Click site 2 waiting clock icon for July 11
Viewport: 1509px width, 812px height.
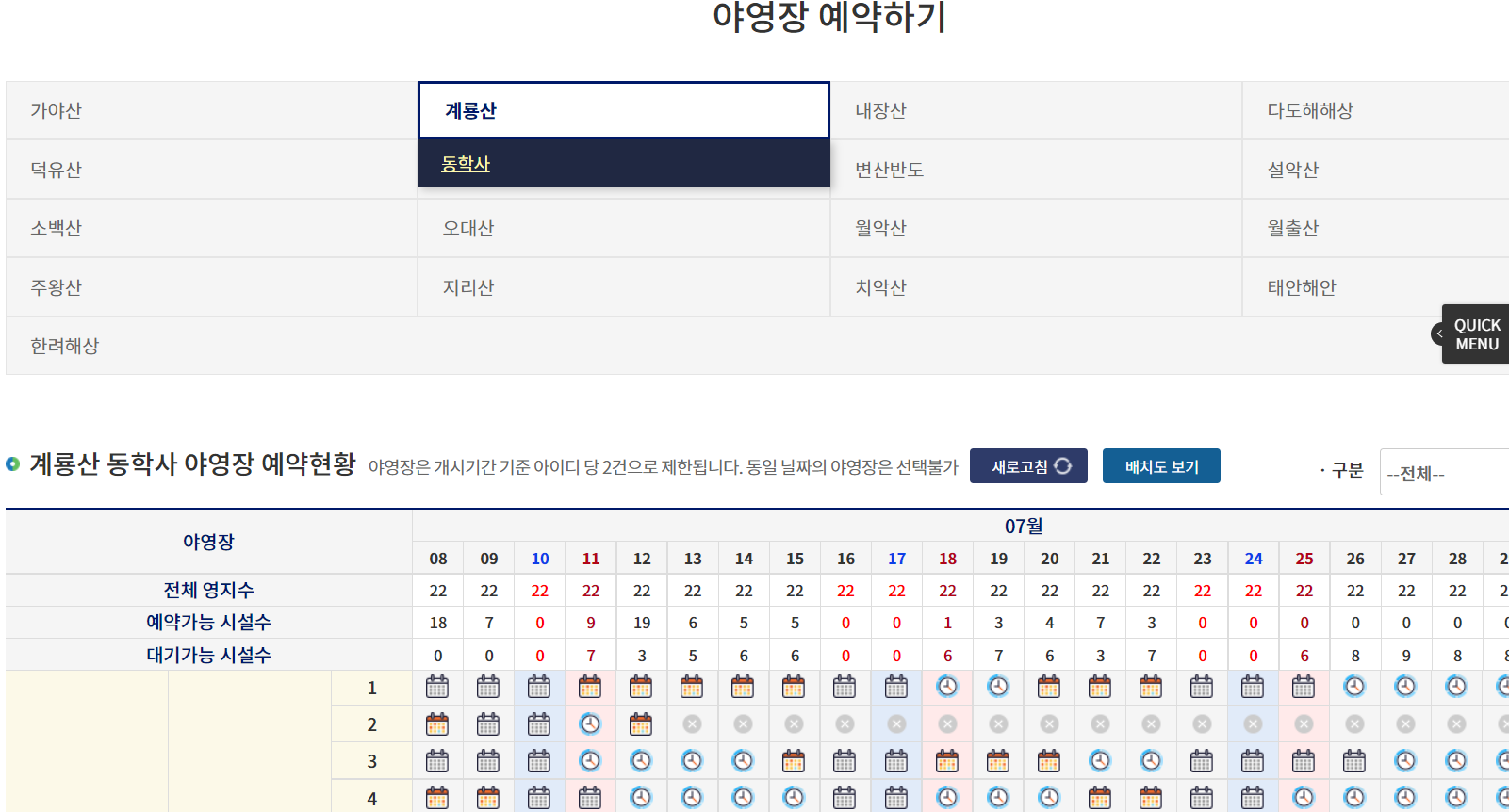[x=590, y=723]
